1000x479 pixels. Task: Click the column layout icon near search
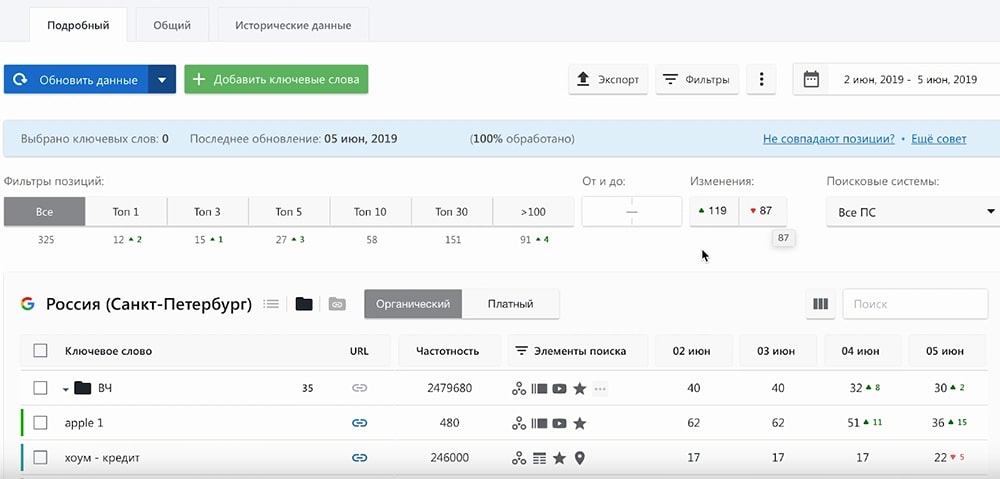[x=820, y=304]
